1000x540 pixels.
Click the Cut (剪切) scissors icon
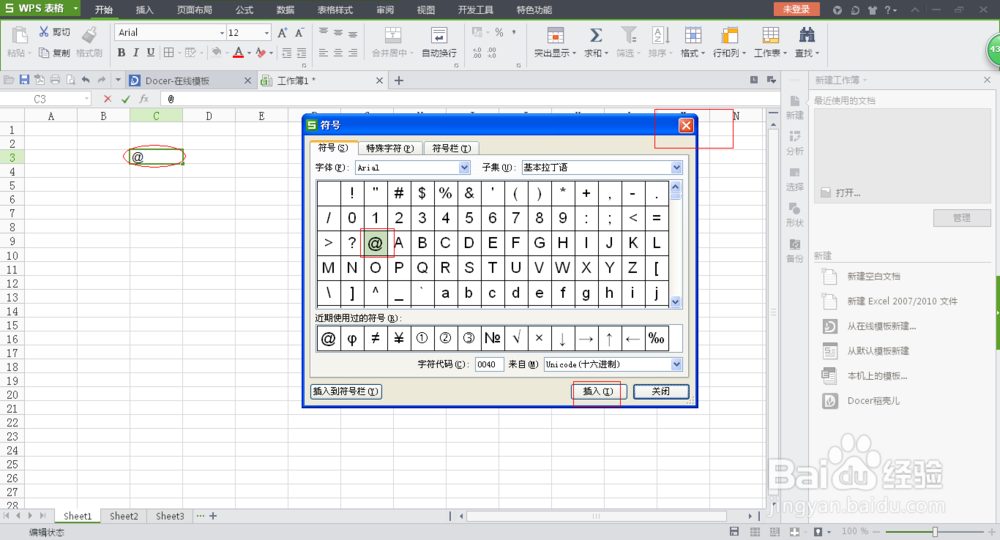[x=44, y=32]
